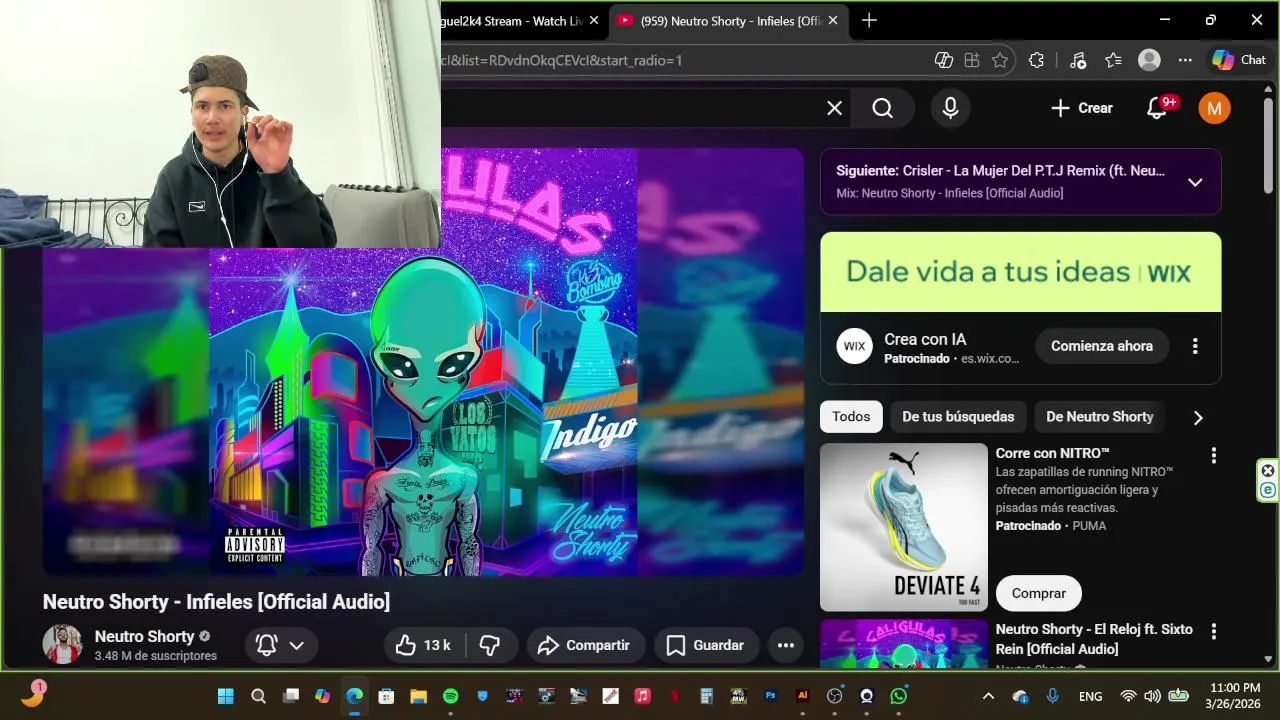Run search with magnifier button

coord(882,108)
